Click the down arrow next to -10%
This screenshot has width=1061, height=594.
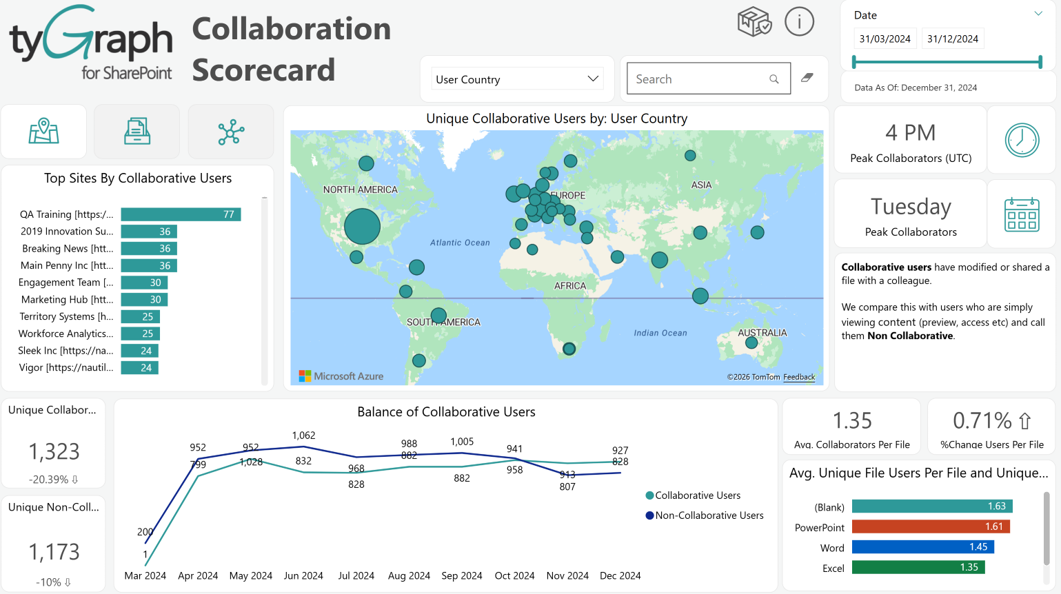68,582
